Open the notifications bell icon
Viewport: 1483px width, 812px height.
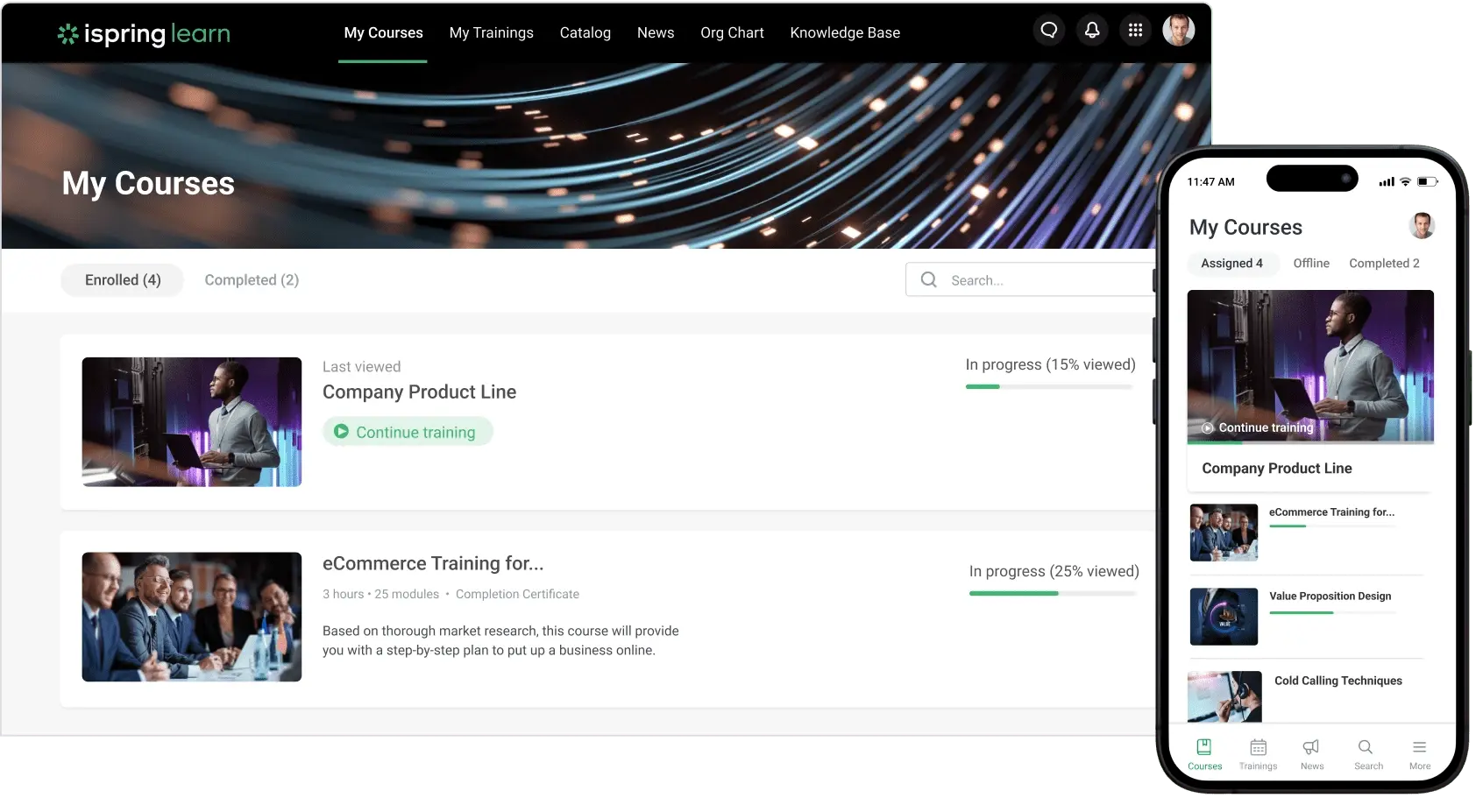click(1092, 31)
